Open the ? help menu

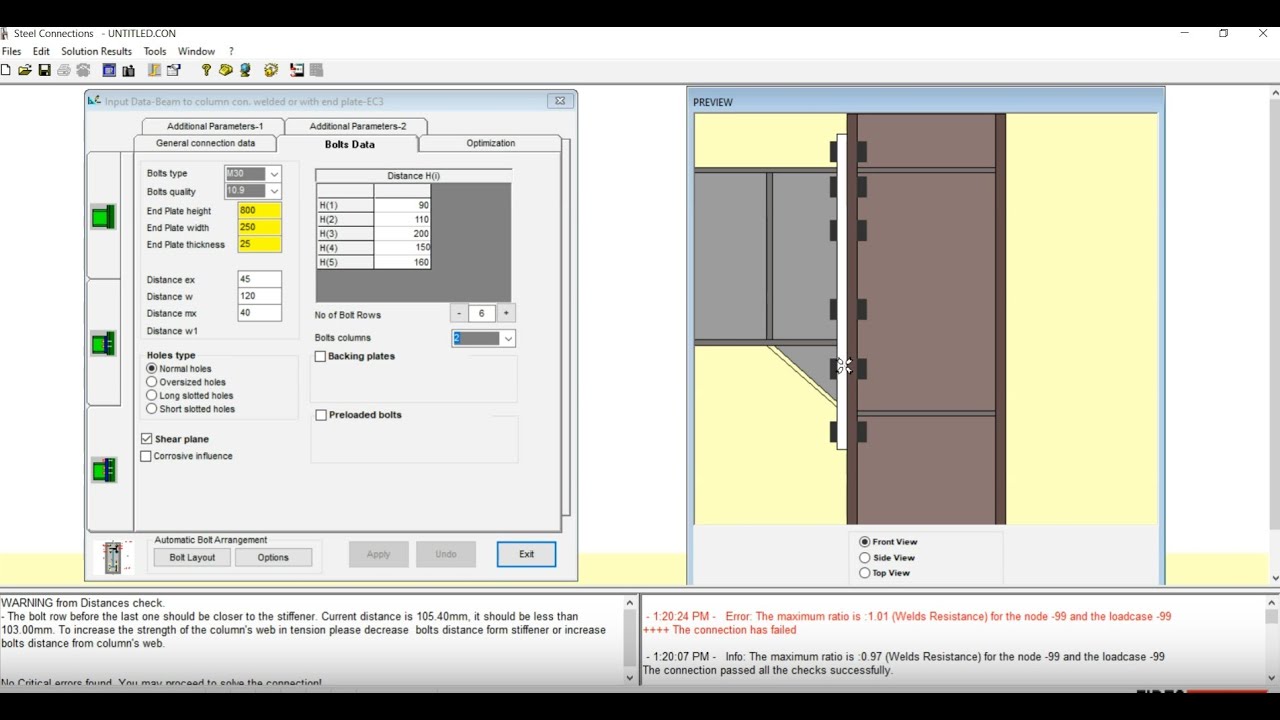point(231,51)
